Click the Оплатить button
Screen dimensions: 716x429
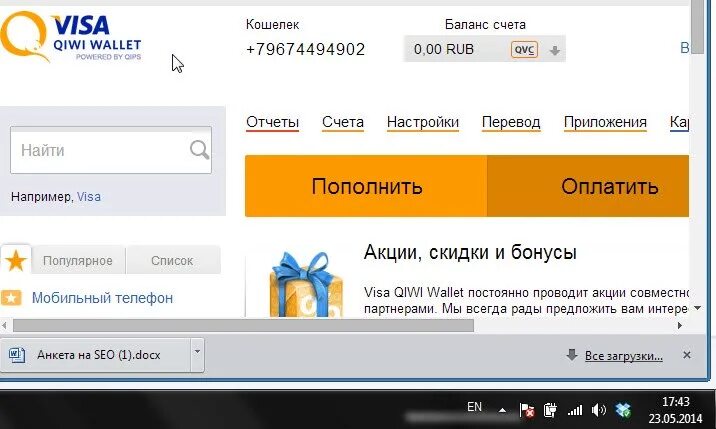click(x=588, y=186)
